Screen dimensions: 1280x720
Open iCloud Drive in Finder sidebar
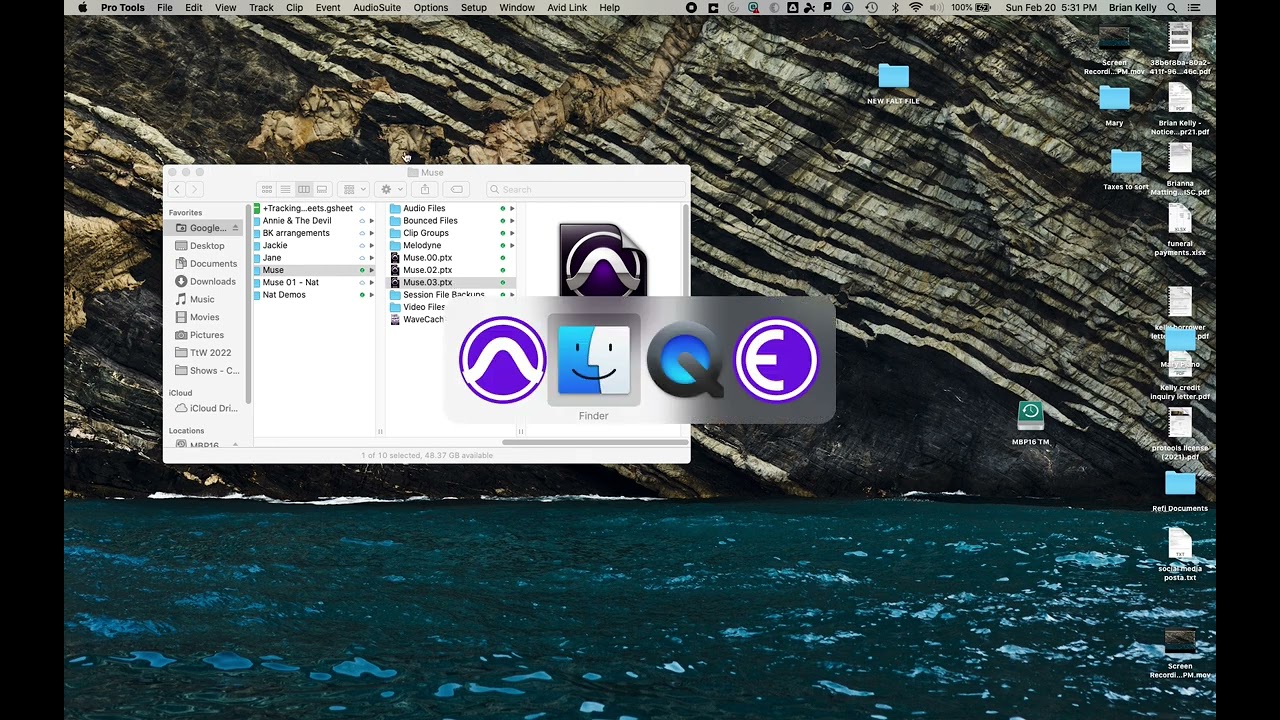[x=205, y=408]
